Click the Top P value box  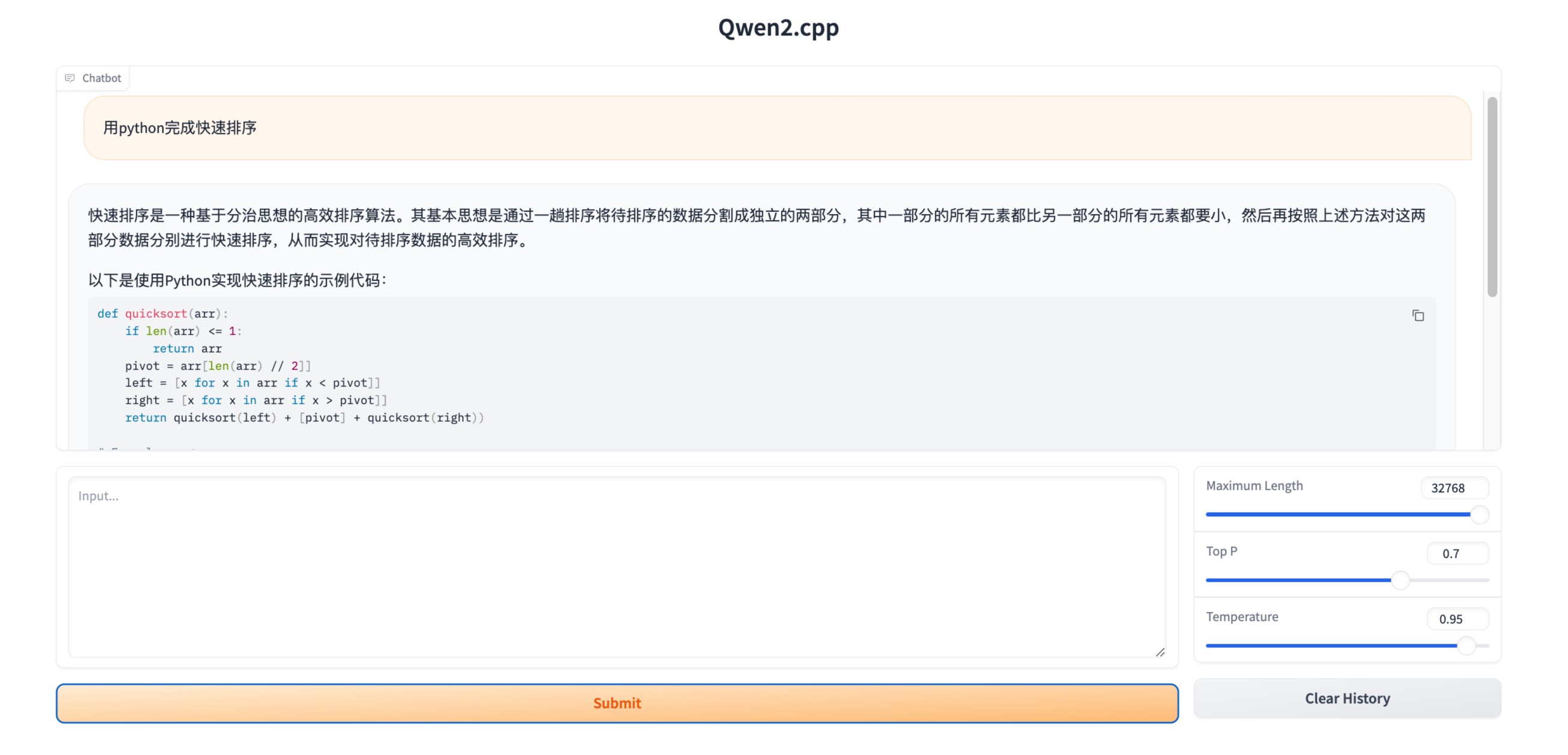pos(1457,554)
